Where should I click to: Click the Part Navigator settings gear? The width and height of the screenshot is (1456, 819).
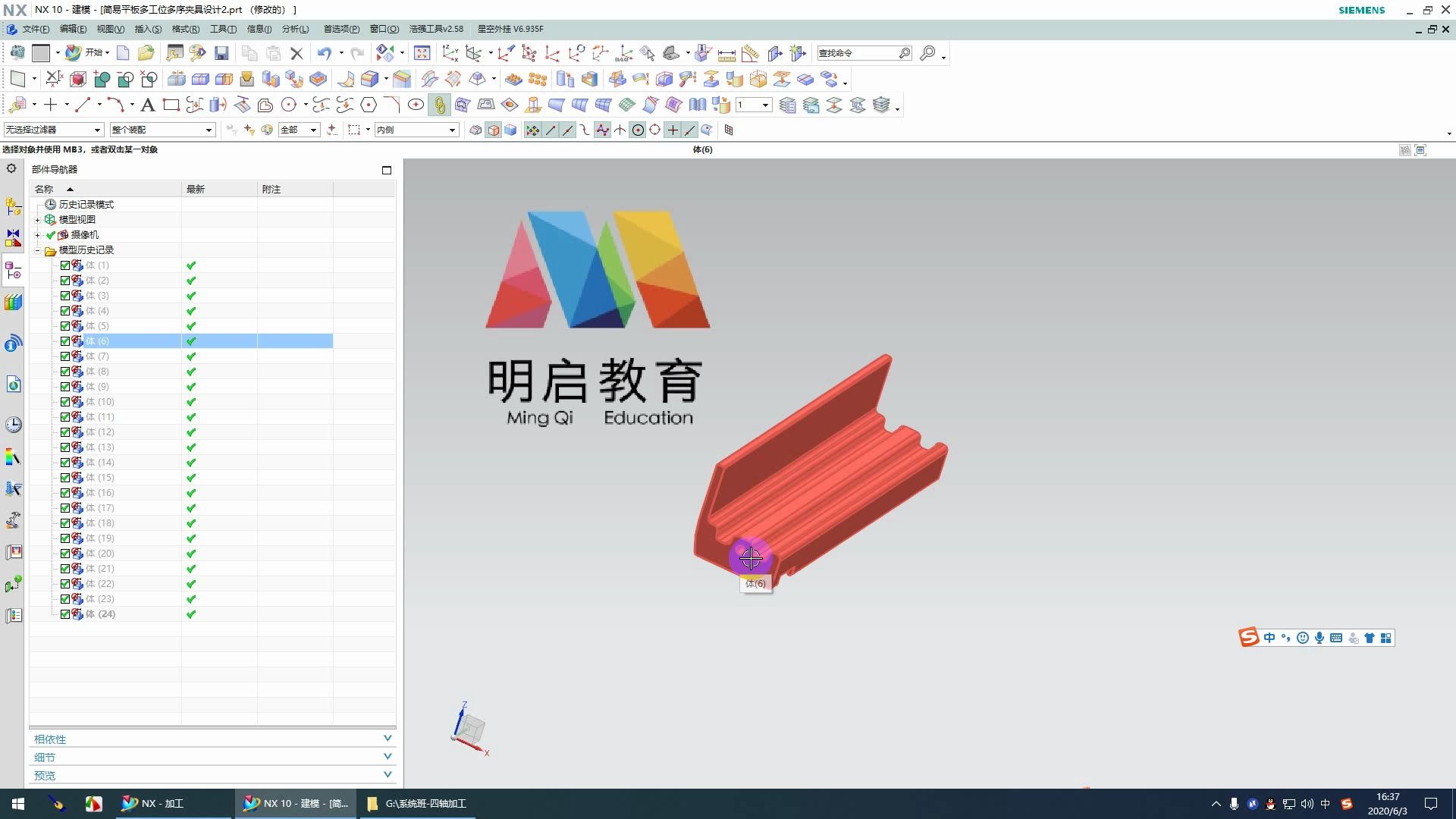point(11,168)
